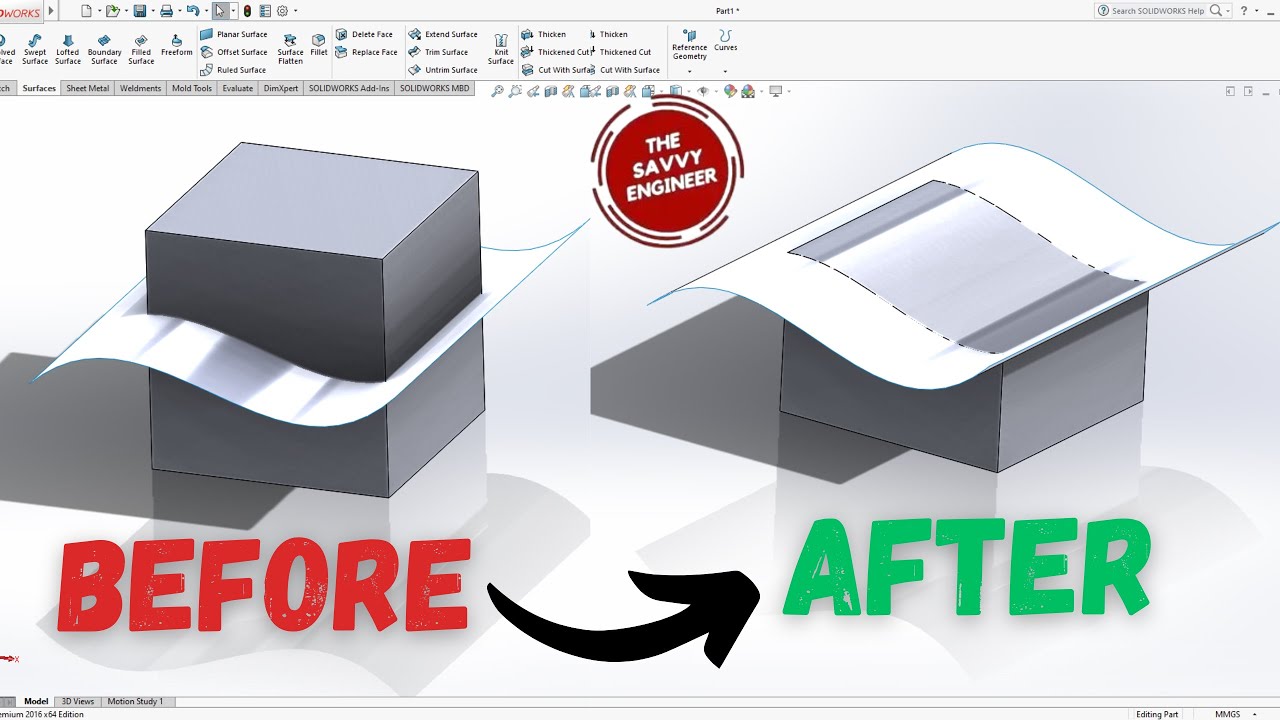Screen dimensions: 1280x720
Task: Open the Motion Study 1 tab
Action: 135,701
